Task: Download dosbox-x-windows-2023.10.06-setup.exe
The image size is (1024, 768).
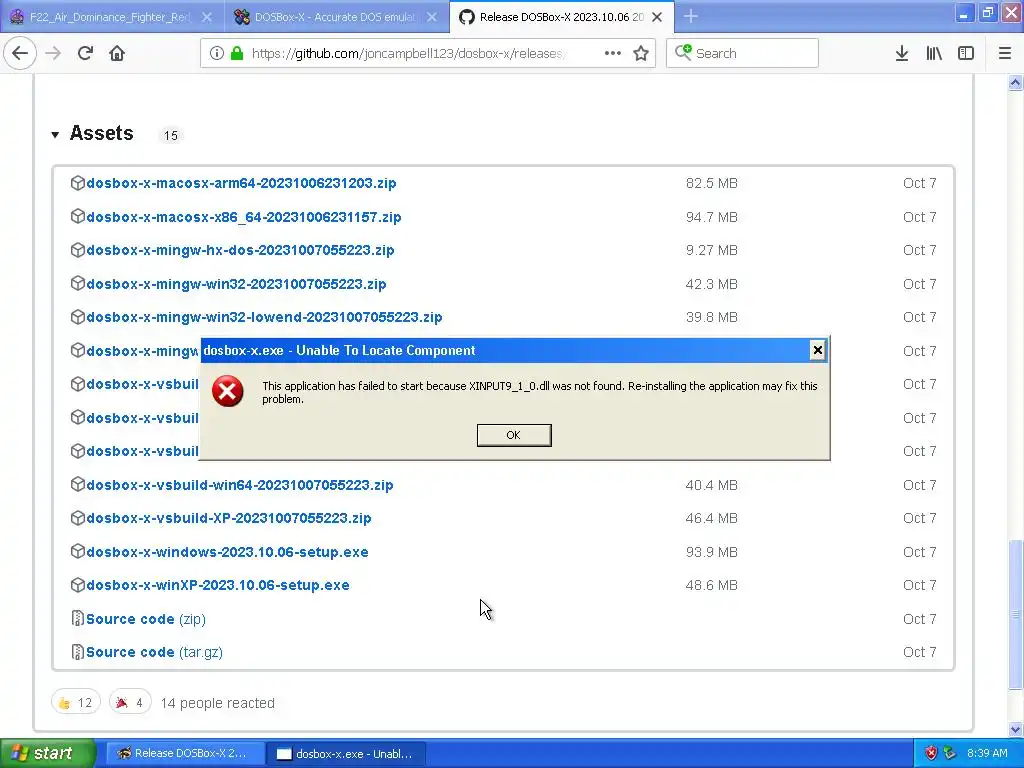Action: [227, 552]
